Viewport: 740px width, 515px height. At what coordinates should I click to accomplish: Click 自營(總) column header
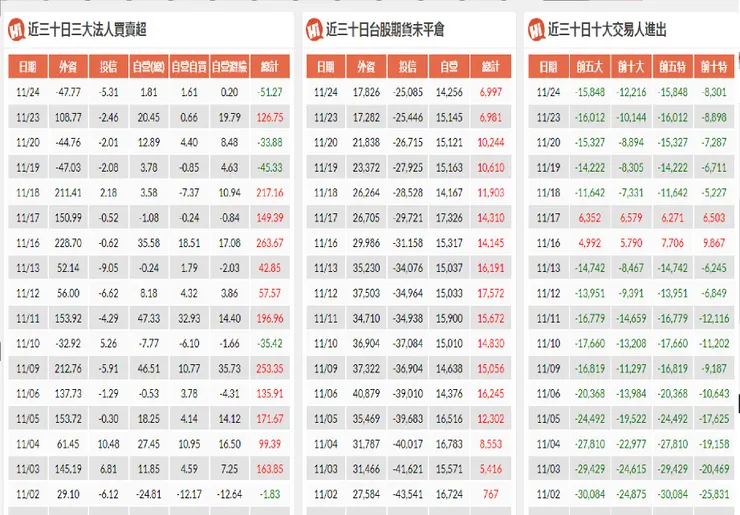coord(149,67)
